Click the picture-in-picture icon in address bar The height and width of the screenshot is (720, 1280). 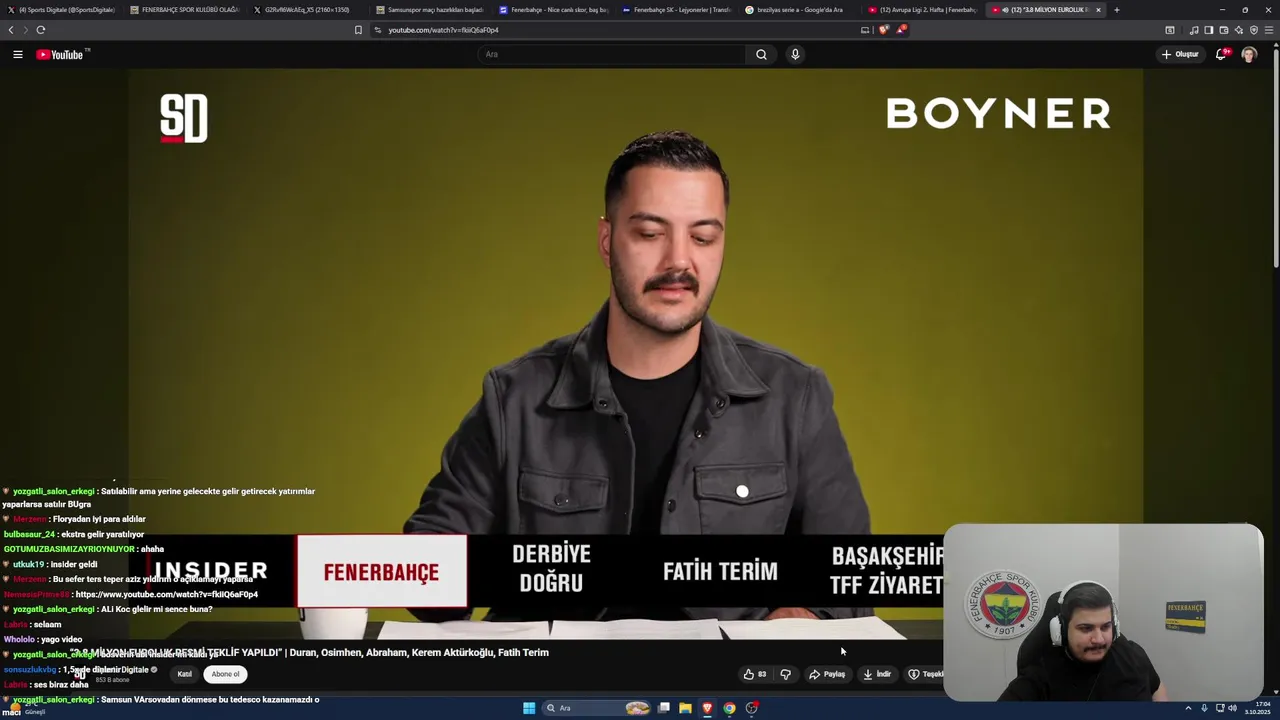(865, 30)
